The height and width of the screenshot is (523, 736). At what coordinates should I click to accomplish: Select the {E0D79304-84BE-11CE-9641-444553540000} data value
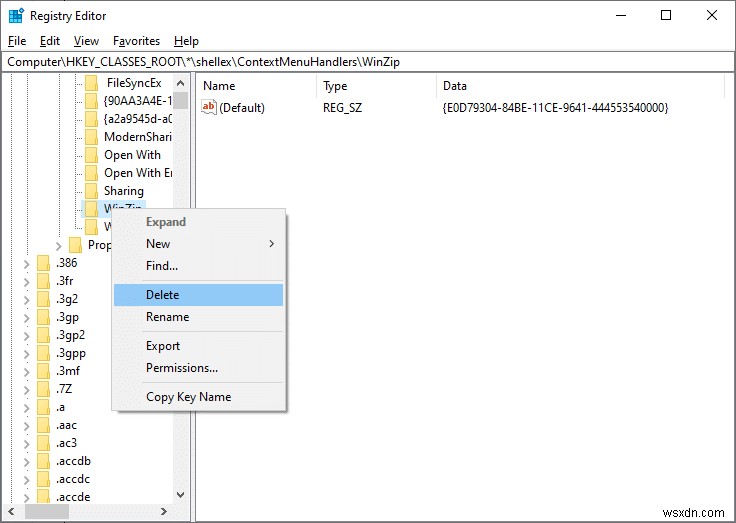coord(555,108)
